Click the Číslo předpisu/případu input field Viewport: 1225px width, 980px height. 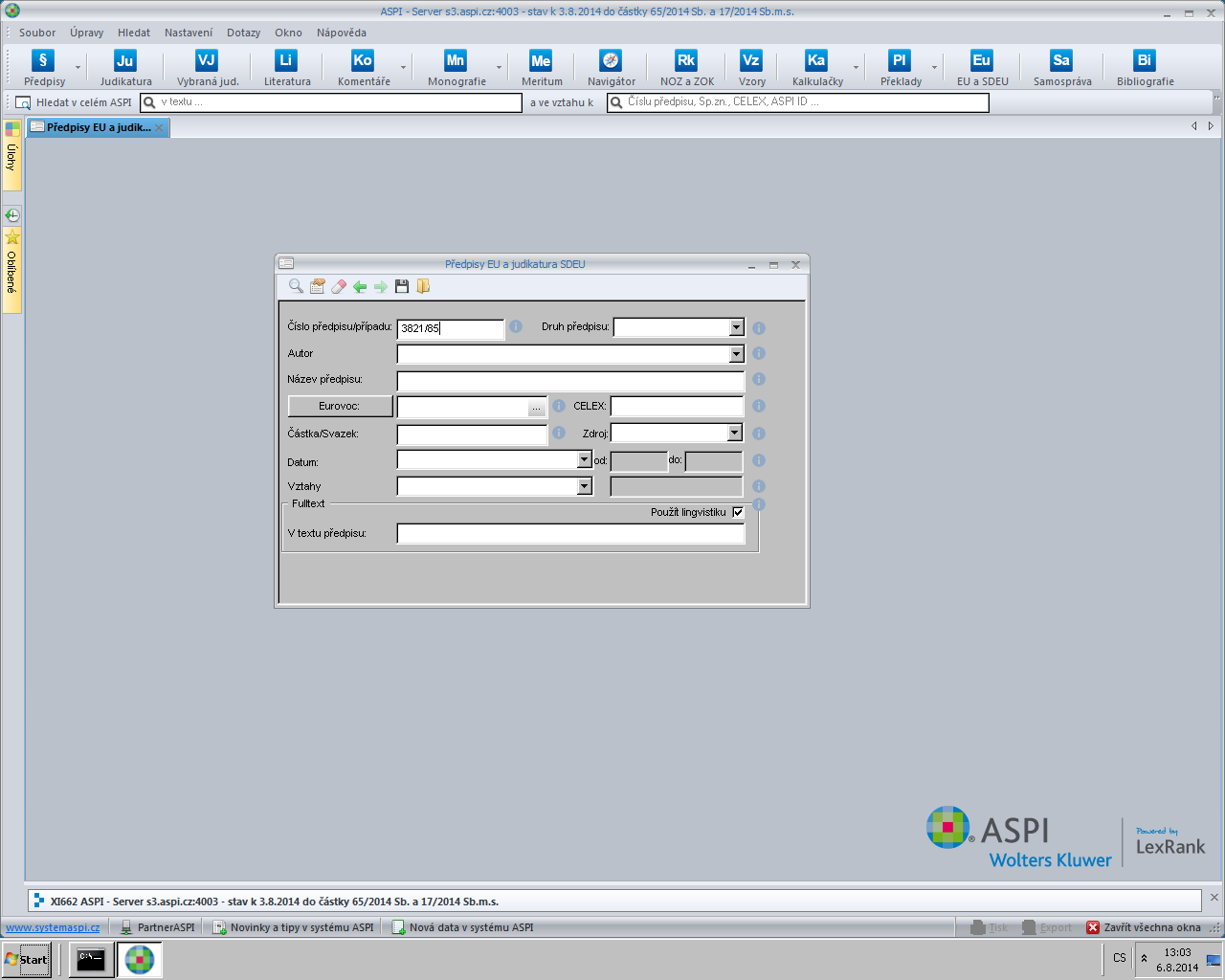tap(450, 328)
